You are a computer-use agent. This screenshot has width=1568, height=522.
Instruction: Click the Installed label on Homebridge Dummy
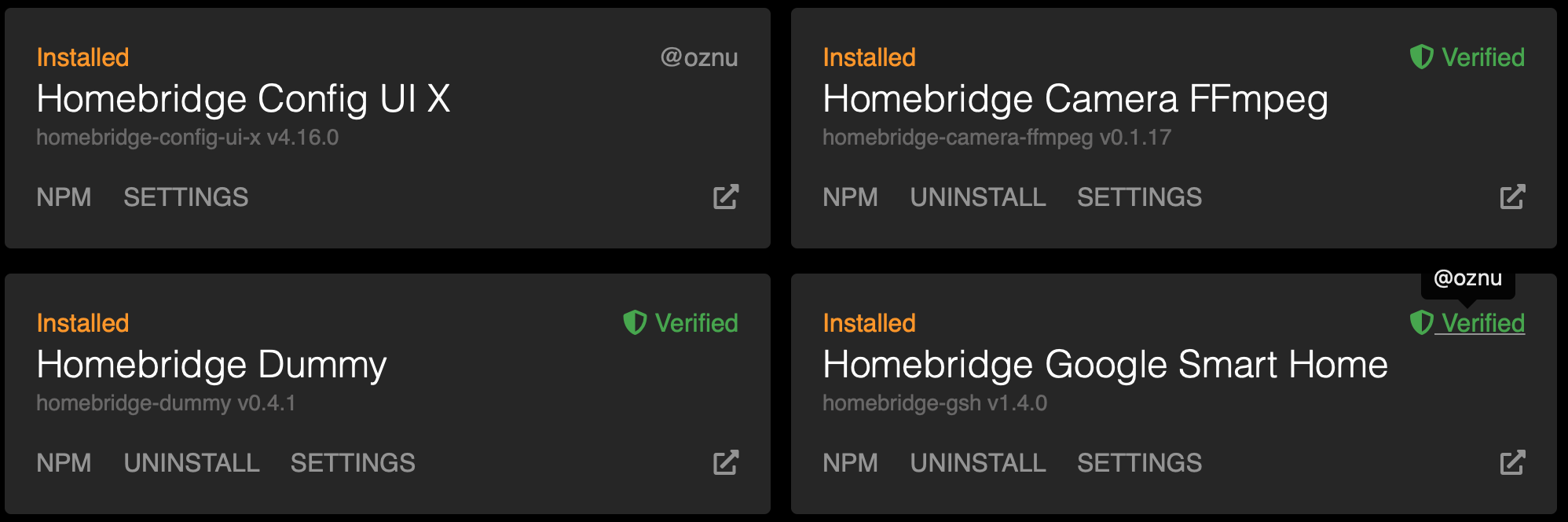(82, 323)
